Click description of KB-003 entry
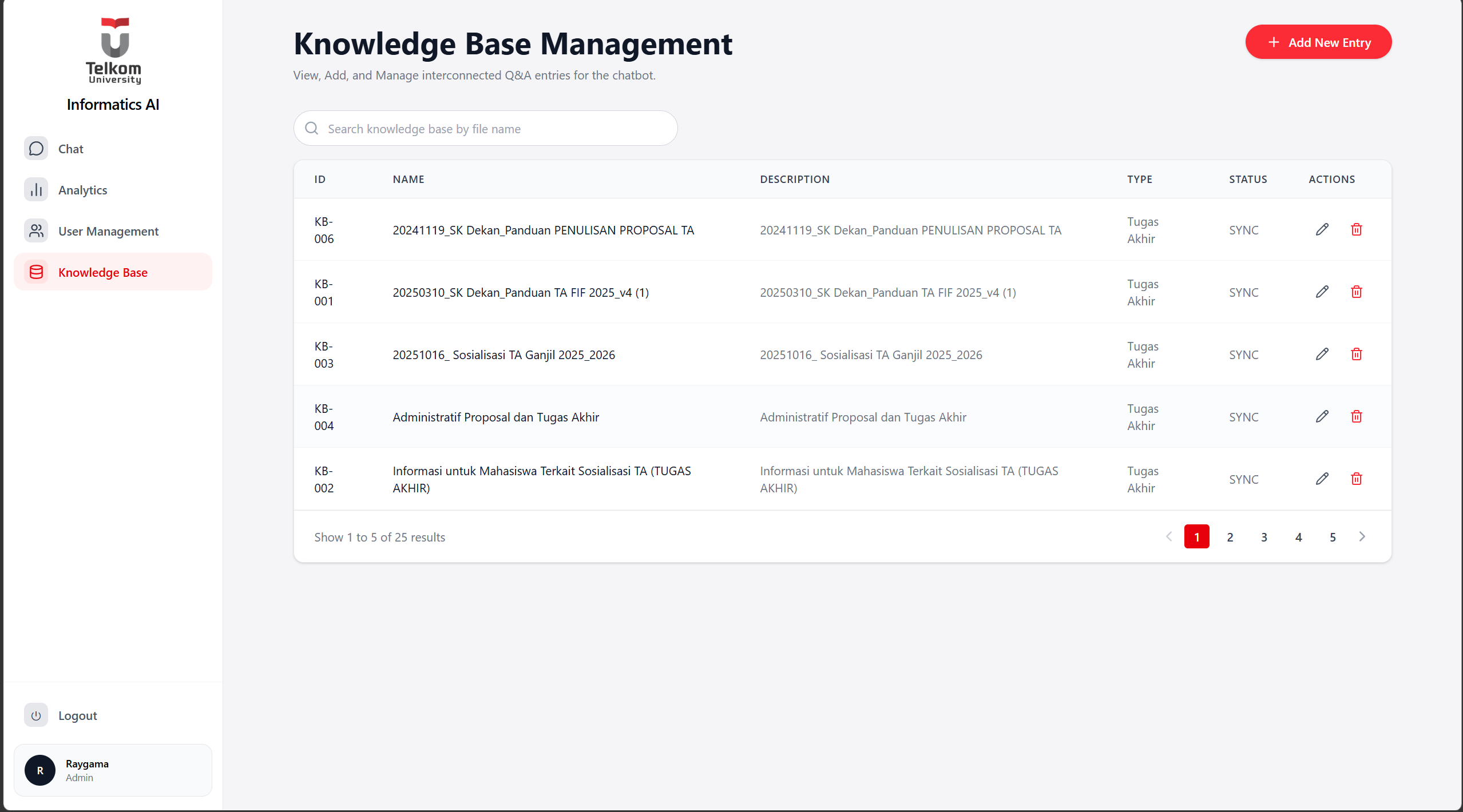This screenshot has height=812, width=1463. click(871, 355)
